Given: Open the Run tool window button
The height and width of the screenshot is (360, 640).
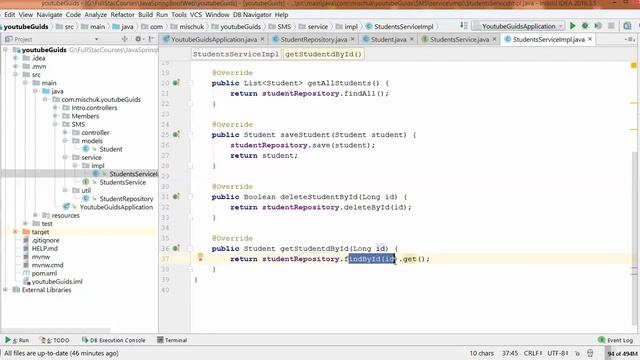Looking at the screenshot, I should [x=17, y=340].
